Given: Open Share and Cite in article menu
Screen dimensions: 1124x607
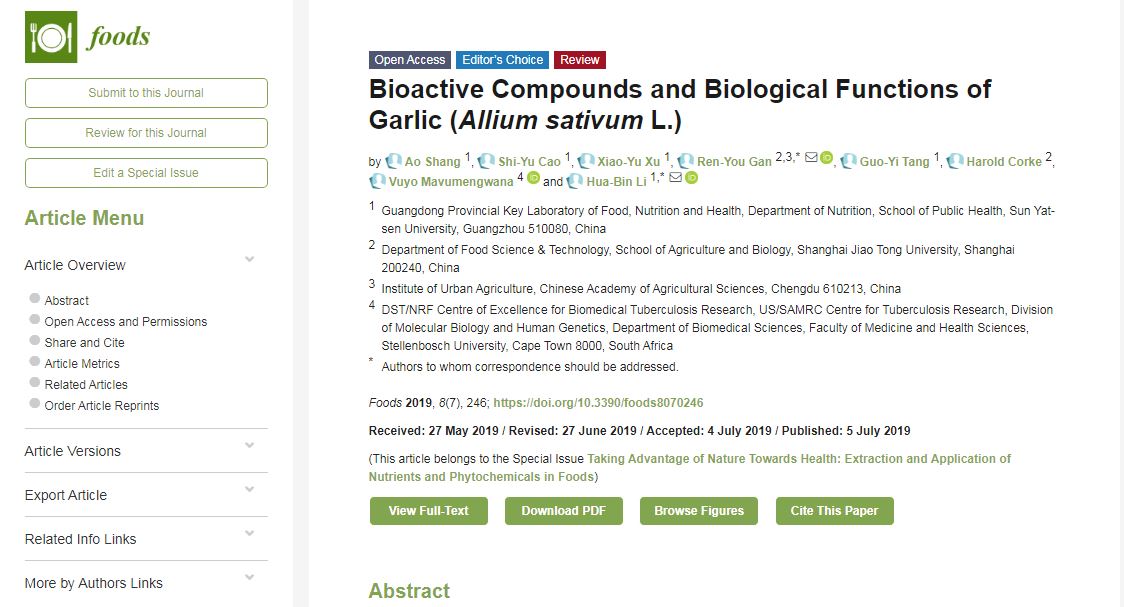Looking at the screenshot, I should [84, 342].
